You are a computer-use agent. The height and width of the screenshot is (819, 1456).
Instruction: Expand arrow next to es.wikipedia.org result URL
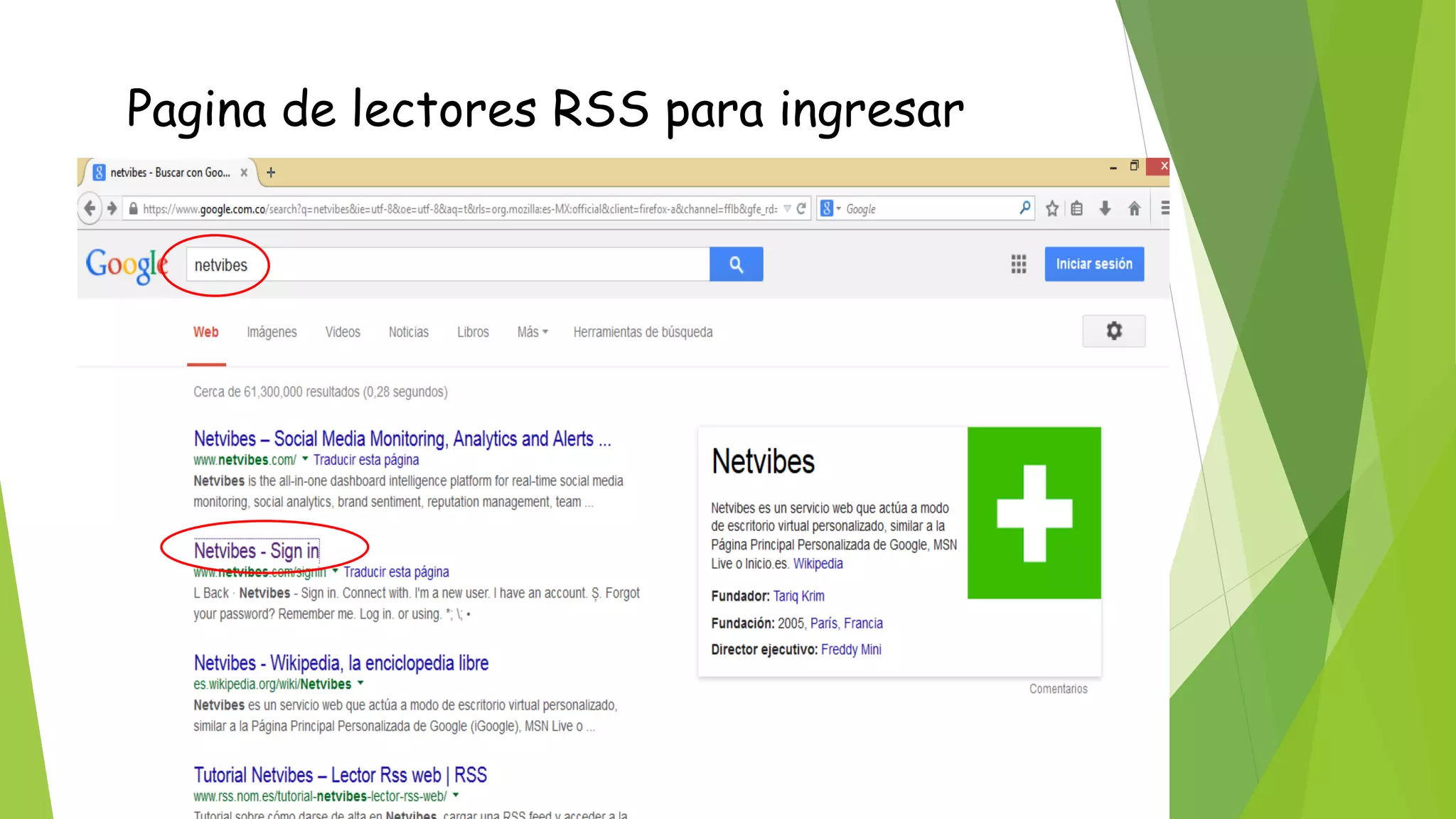point(360,683)
